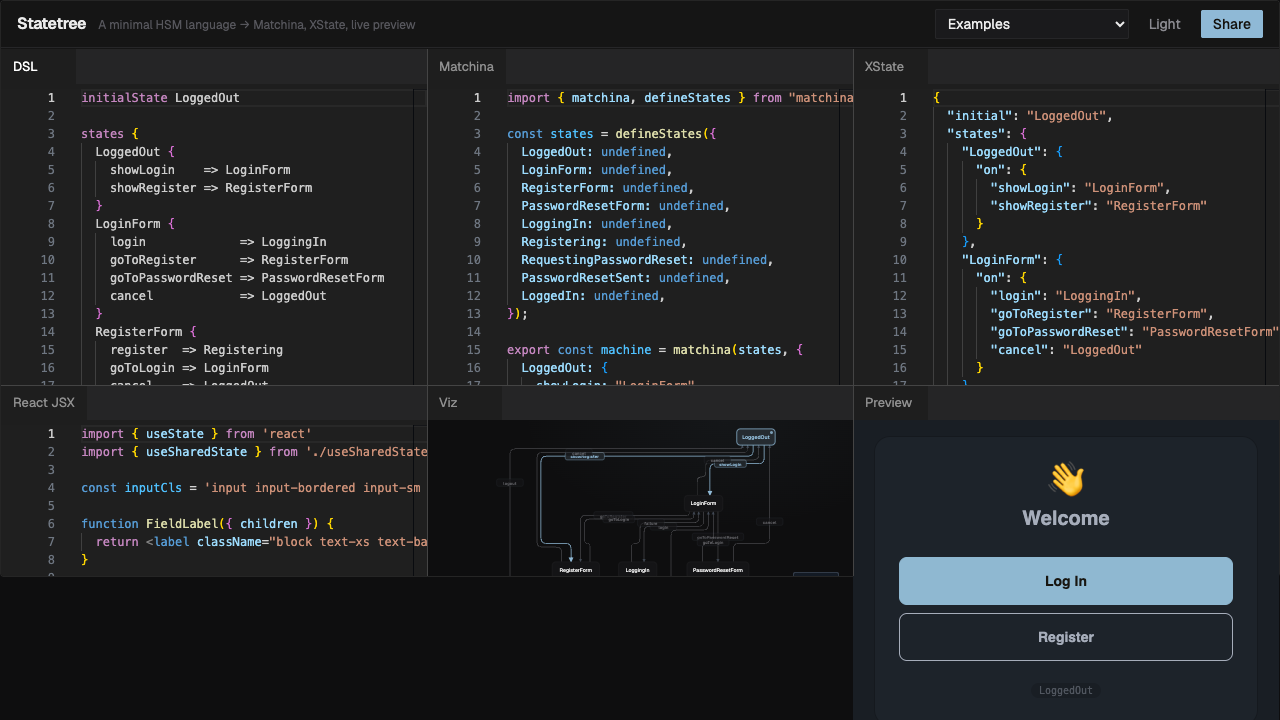Click 'RequestingPasswordReset: undefined' in Matchina
The width and height of the screenshot is (1280, 720).
(x=647, y=260)
